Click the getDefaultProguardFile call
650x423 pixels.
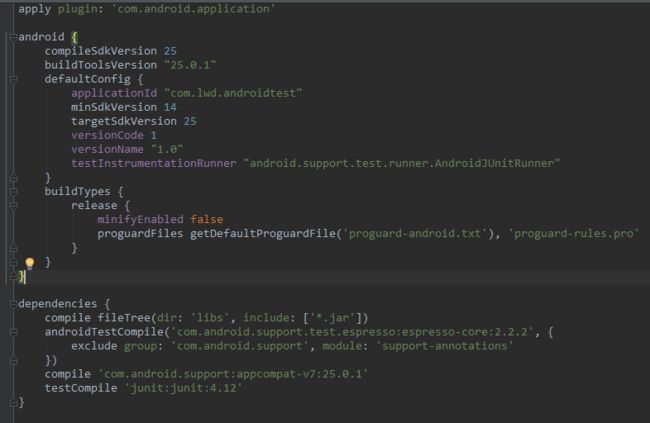(x=263, y=233)
